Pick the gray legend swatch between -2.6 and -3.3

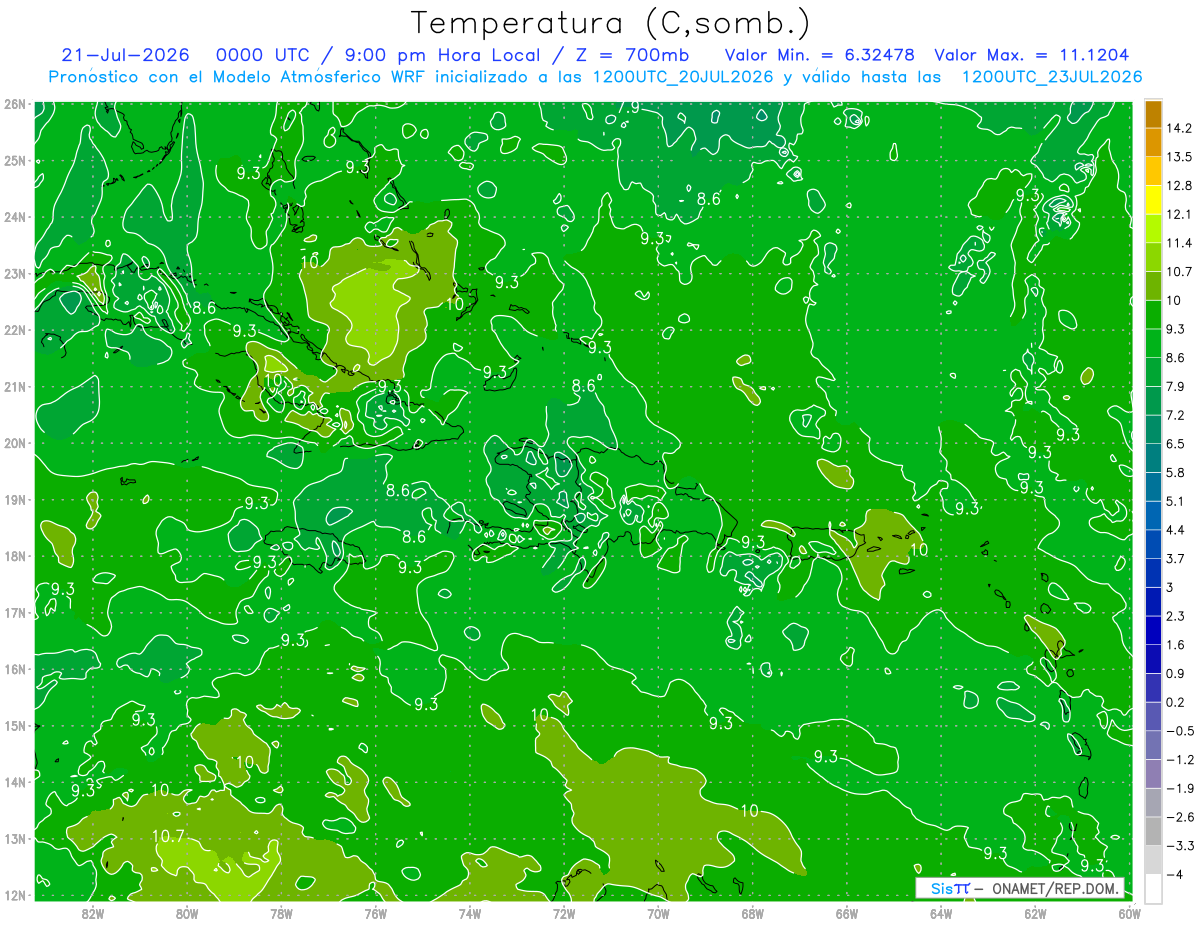1153,831
